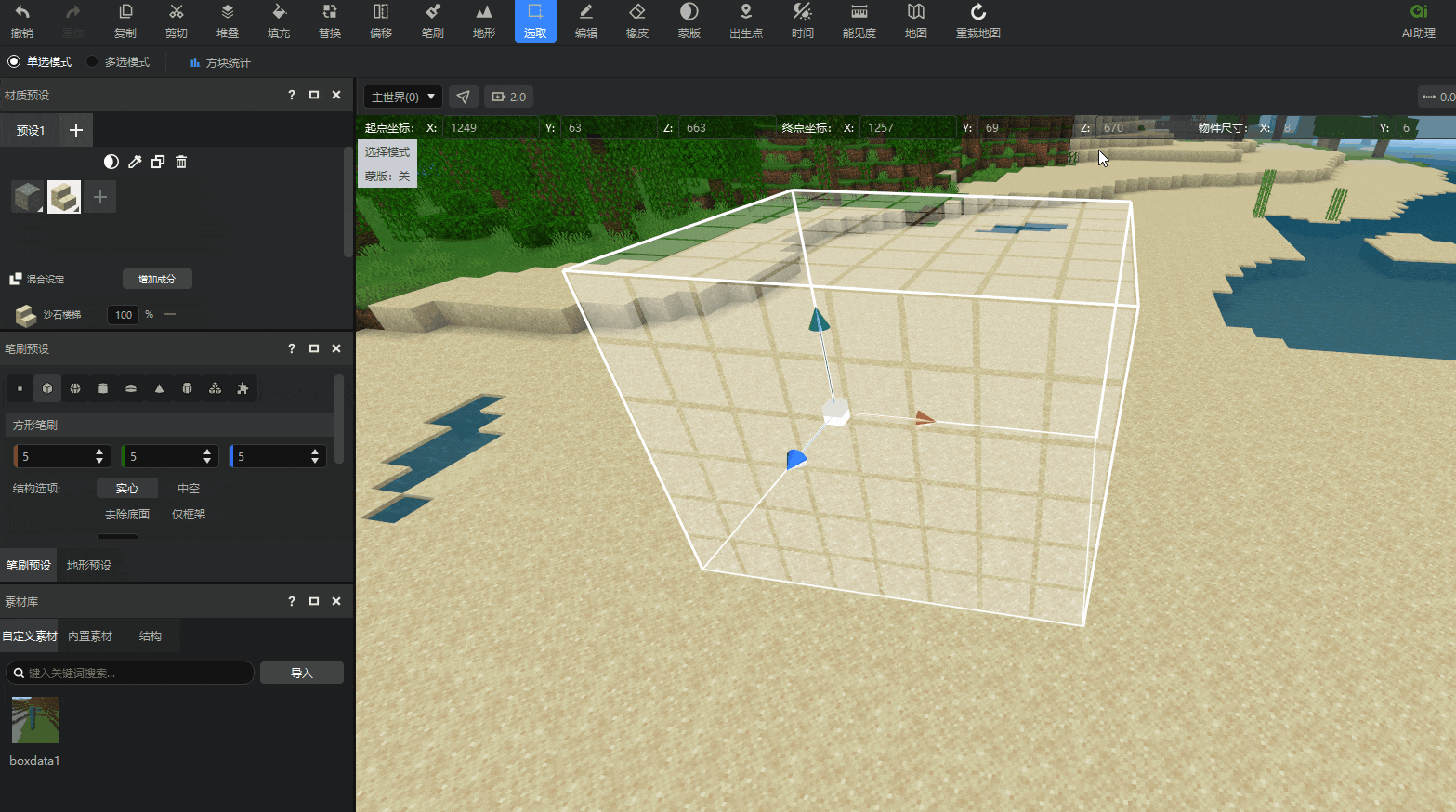Click the trash icon in material preset panel
Screen dimensions: 1456x812
[x=181, y=162]
